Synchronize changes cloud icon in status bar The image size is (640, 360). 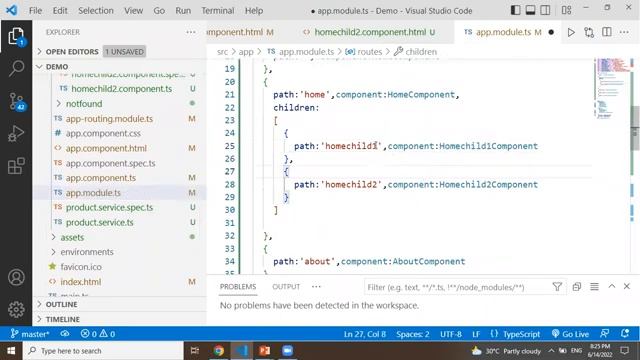pyautogui.click(x=65, y=334)
